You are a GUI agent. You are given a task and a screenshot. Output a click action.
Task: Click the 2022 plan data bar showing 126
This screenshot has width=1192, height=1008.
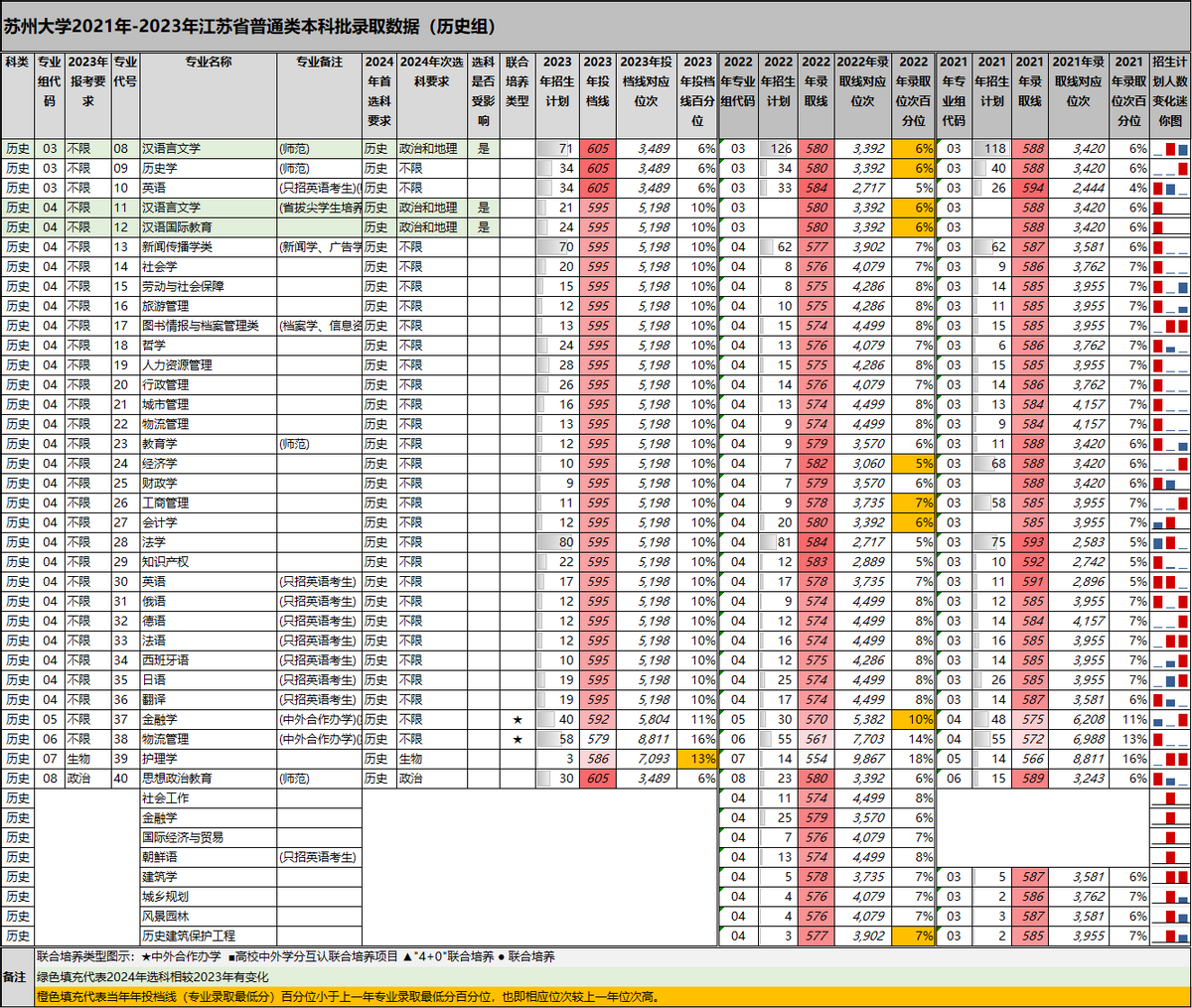778,149
